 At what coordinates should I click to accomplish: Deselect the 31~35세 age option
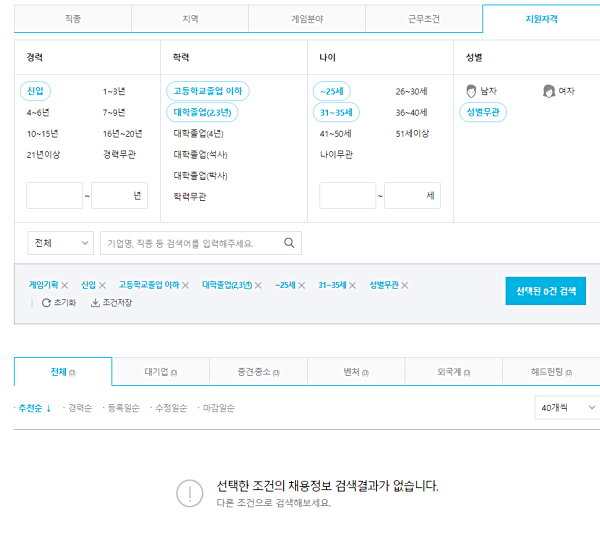pyautogui.click(x=336, y=112)
